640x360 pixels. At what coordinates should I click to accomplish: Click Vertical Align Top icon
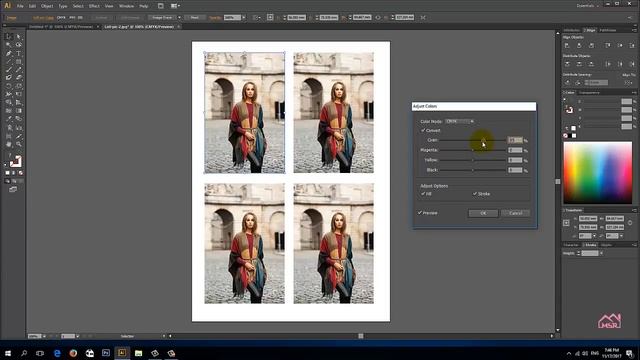tap(608, 45)
